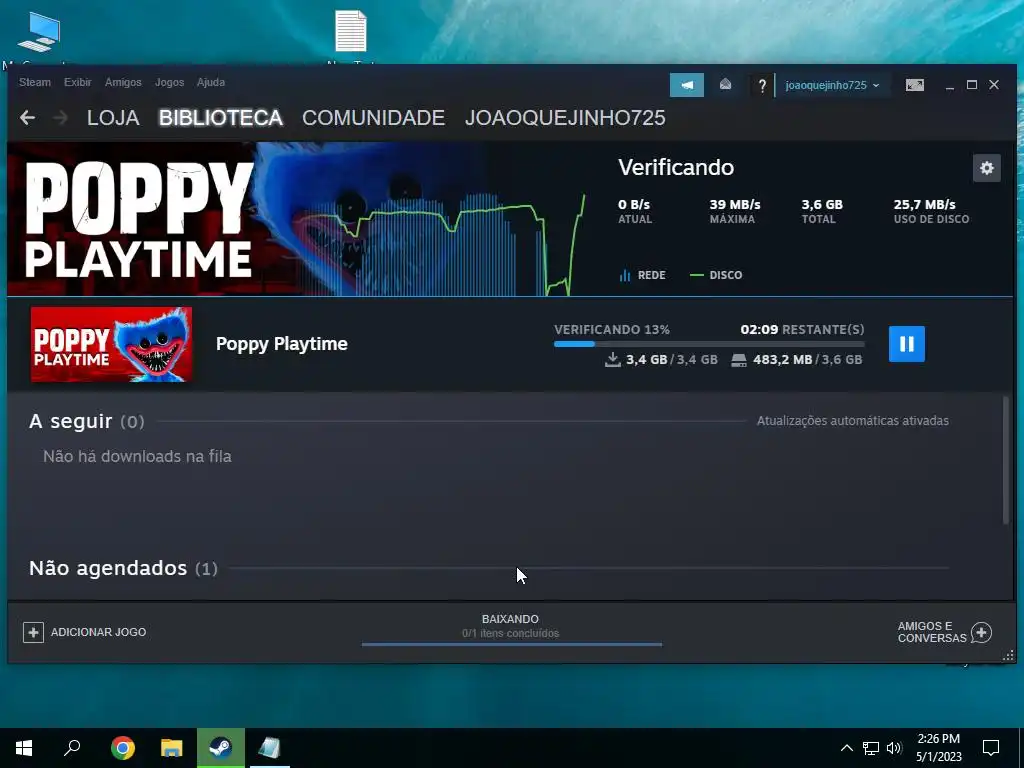The width and height of the screenshot is (1024, 768).
Task: Open download settings gear icon
Action: [x=986, y=168]
